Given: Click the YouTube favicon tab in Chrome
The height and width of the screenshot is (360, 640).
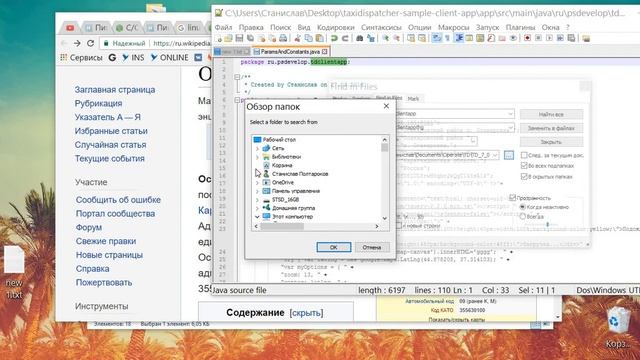Looking at the screenshot, I should [x=70, y=28].
